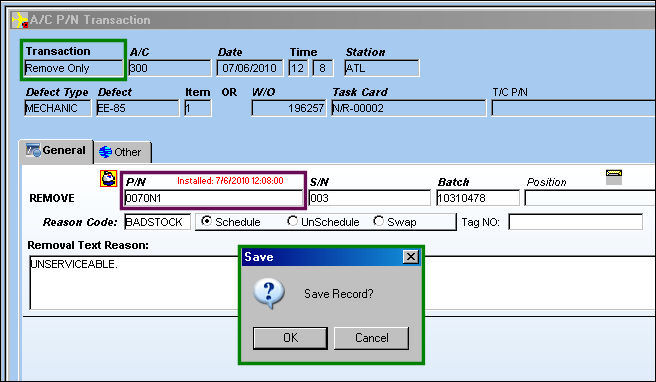Click the A/C field containing 300
The image size is (656, 382).
(170, 68)
